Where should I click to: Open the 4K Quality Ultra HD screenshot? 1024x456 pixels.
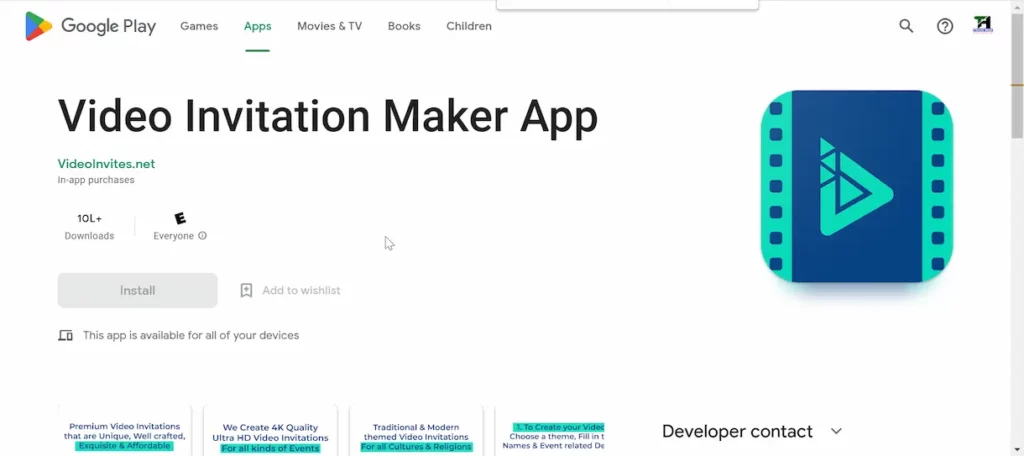click(270, 430)
